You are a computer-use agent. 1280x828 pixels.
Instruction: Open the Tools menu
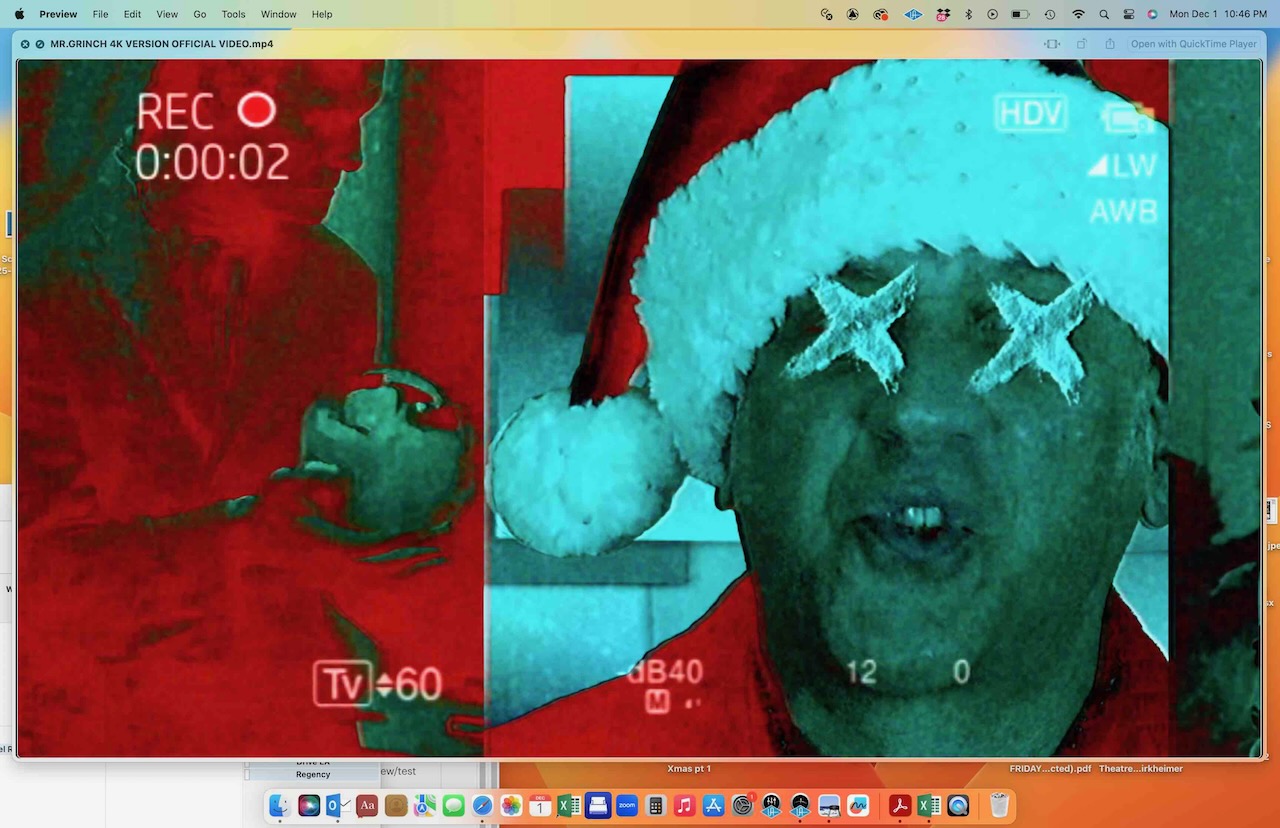[x=233, y=14]
